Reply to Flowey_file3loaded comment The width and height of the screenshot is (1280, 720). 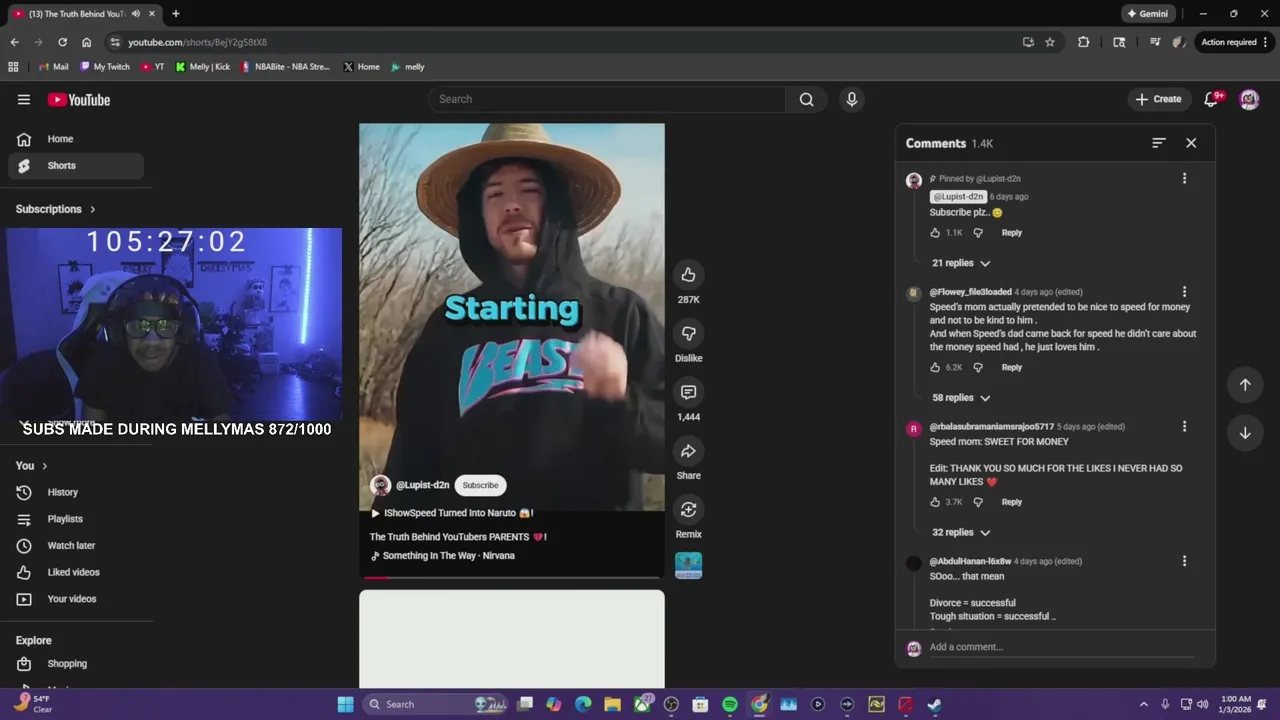point(1012,368)
